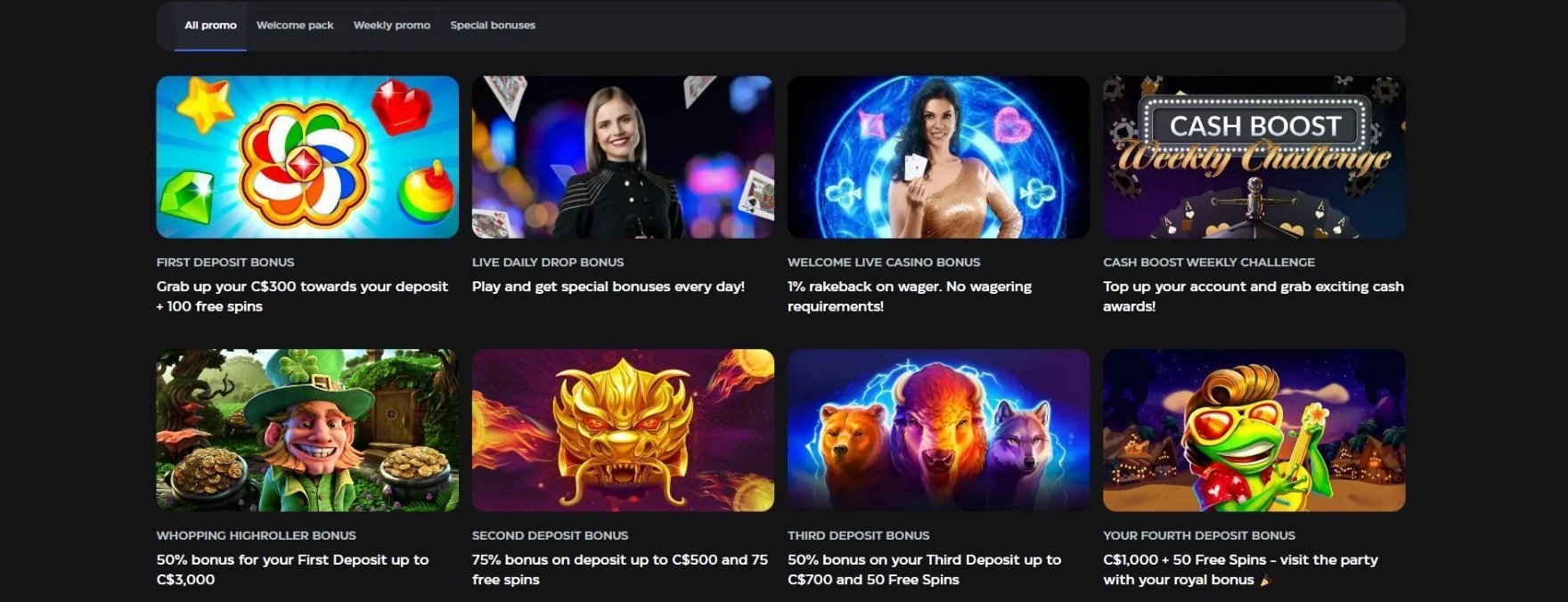Screen dimensions: 1568x602
Task: Open the Weekly promo tab
Action: [392, 25]
